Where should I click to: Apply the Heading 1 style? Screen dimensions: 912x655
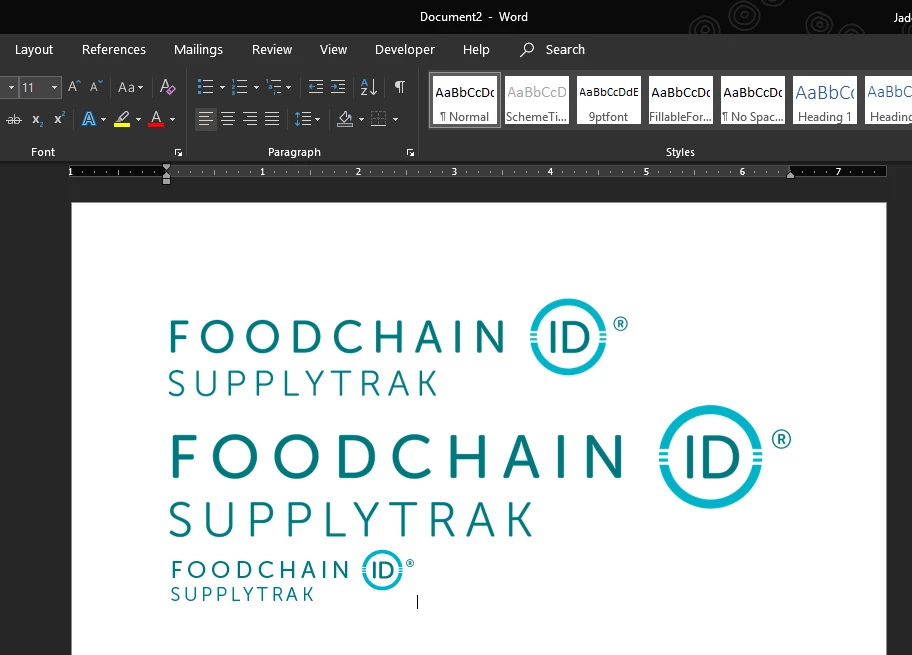coord(825,100)
